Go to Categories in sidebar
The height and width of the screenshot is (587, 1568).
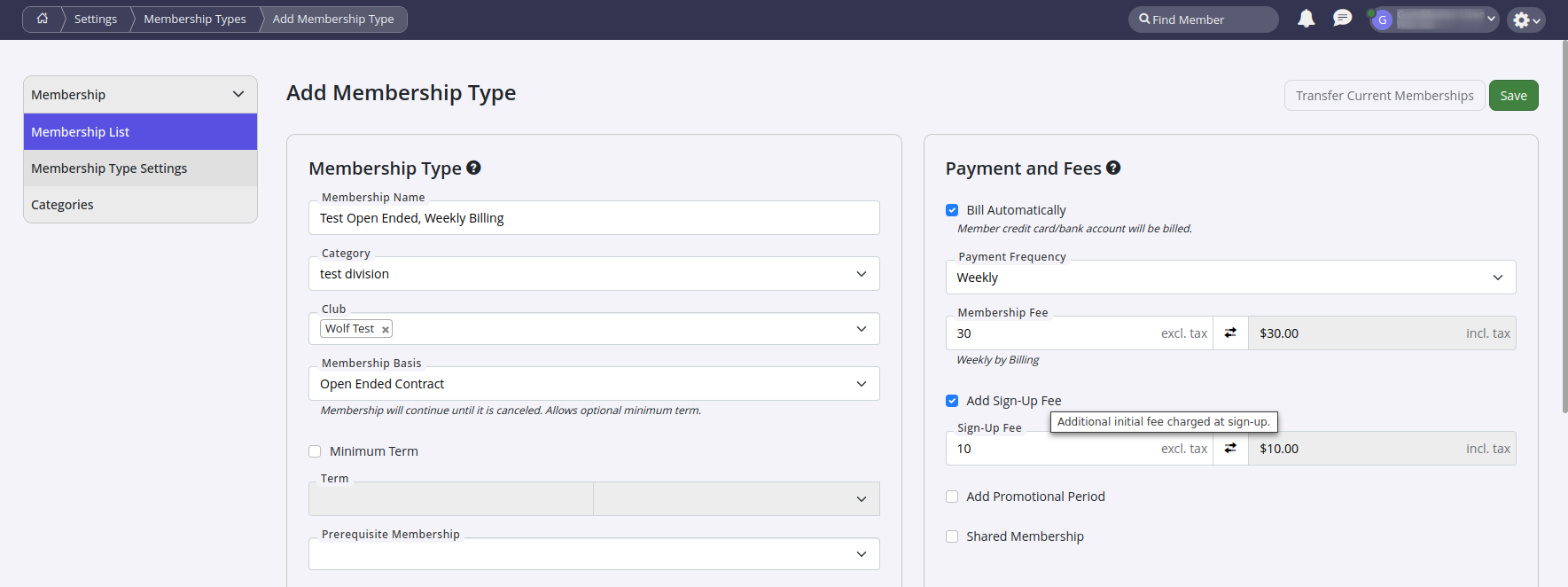[x=62, y=205]
